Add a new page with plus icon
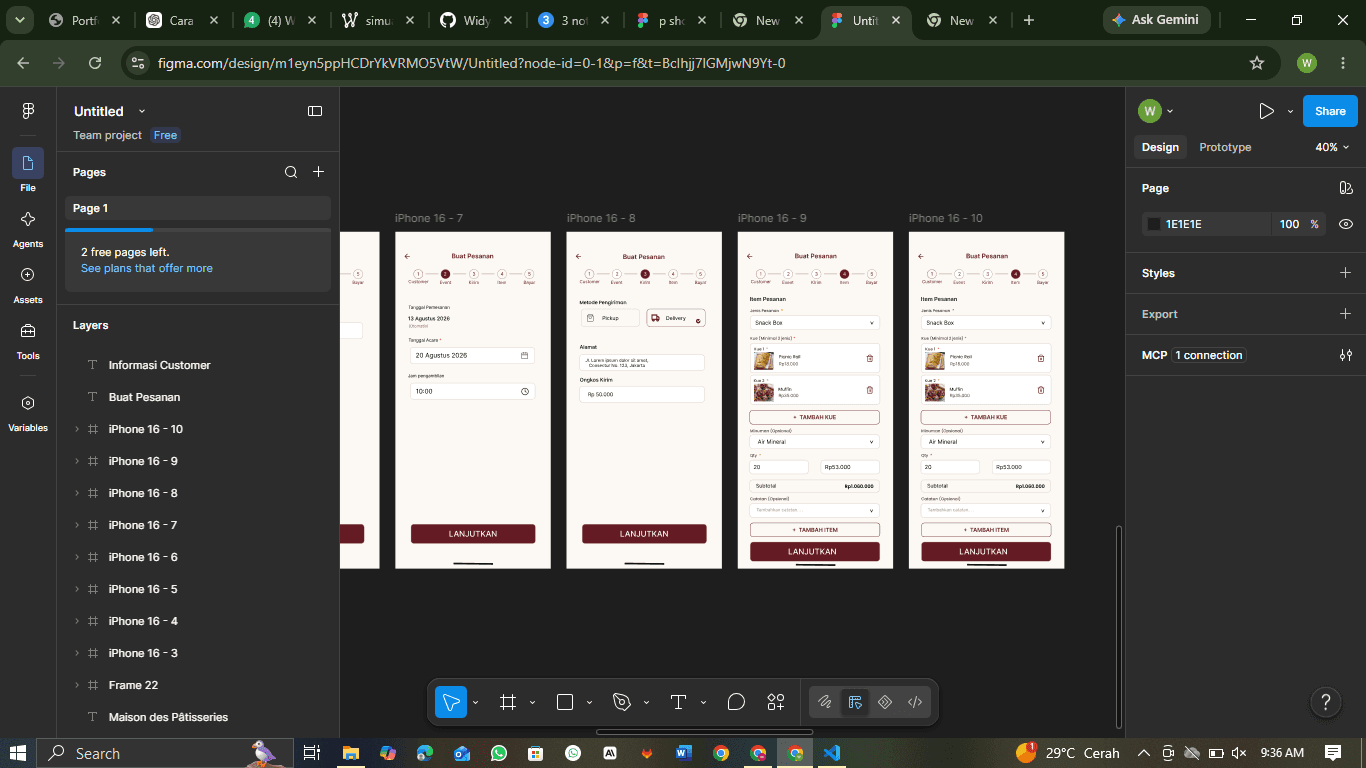Image resolution: width=1366 pixels, height=768 pixels. coord(319,172)
